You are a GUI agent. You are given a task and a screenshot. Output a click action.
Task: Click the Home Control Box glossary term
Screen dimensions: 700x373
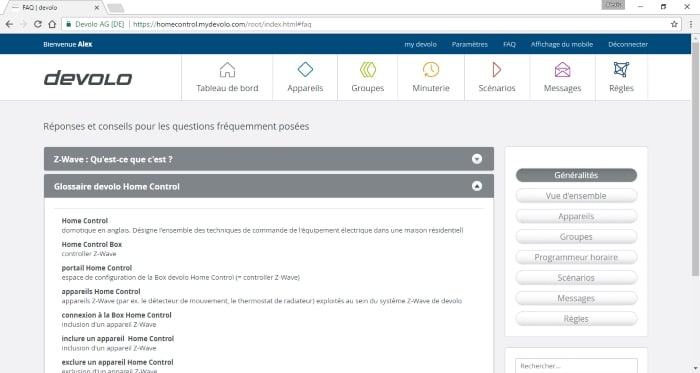point(92,244)
